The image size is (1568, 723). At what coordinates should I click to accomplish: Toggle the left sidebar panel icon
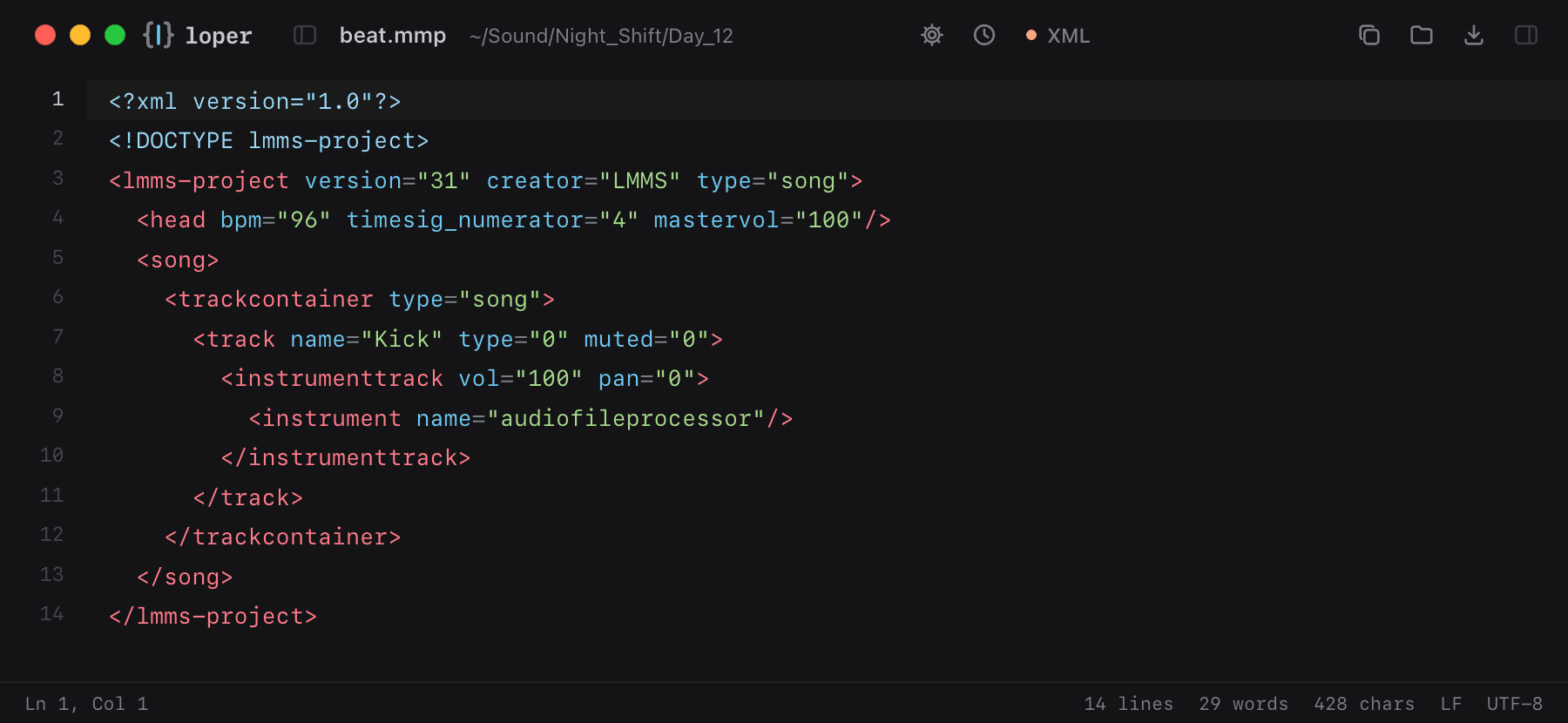coord(305,35)
